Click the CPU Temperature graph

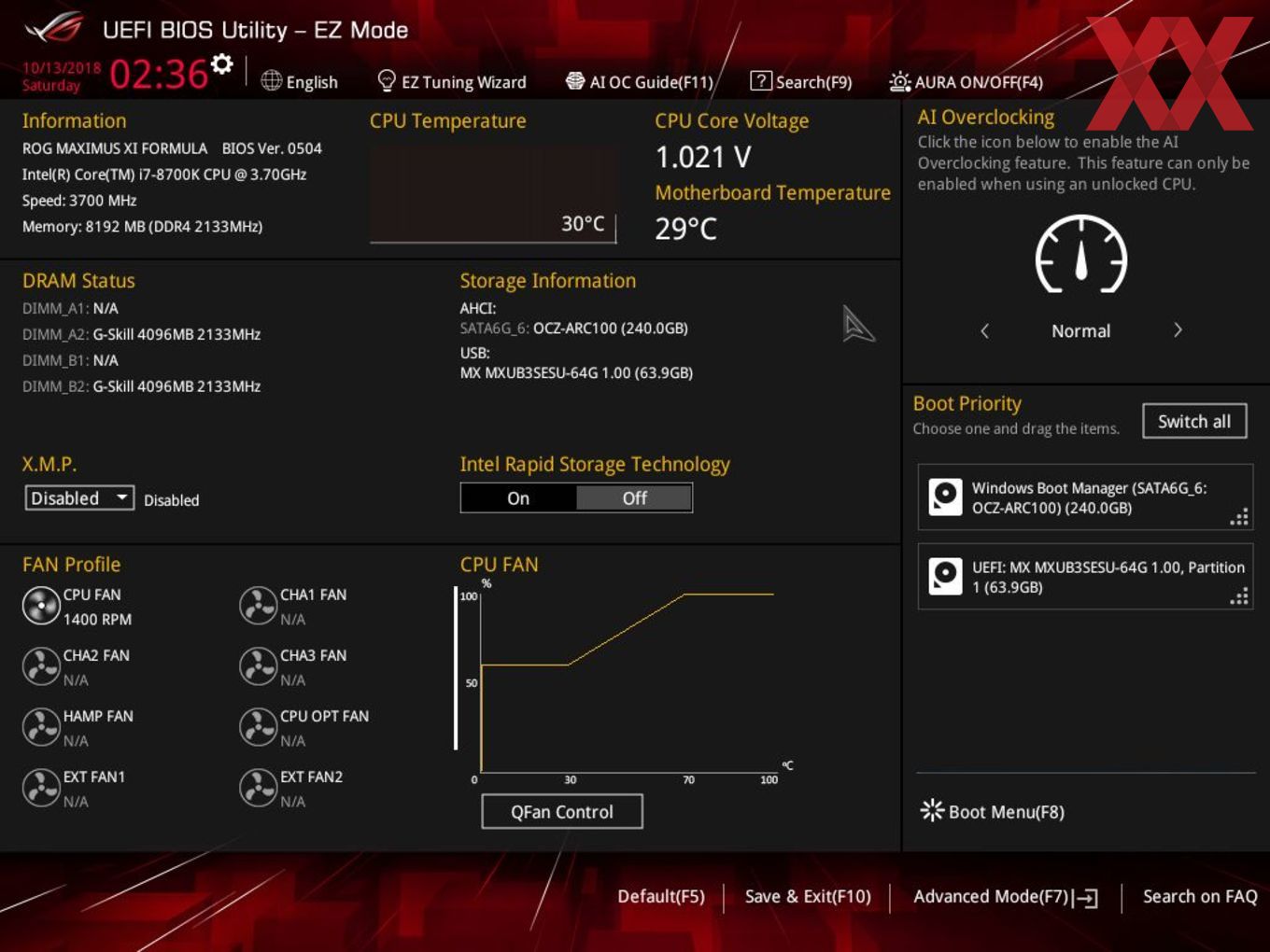tap(493, 194)
